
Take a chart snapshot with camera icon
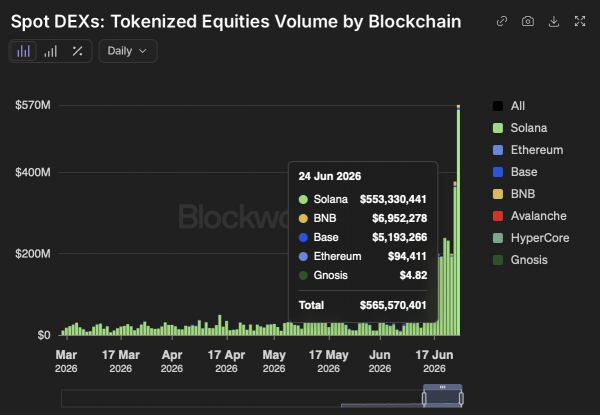(x=528, y=21)
